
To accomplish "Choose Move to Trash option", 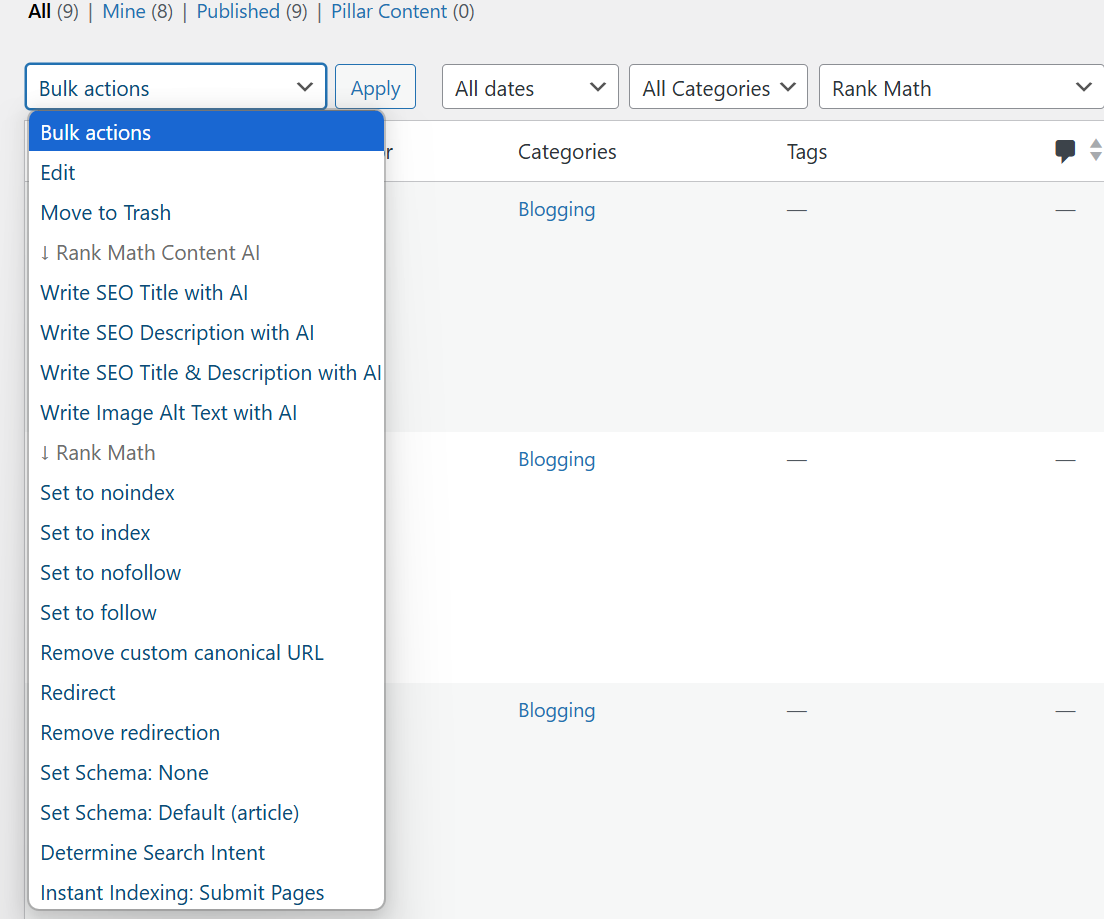I will pyautogui.click(x=106, y=213).
